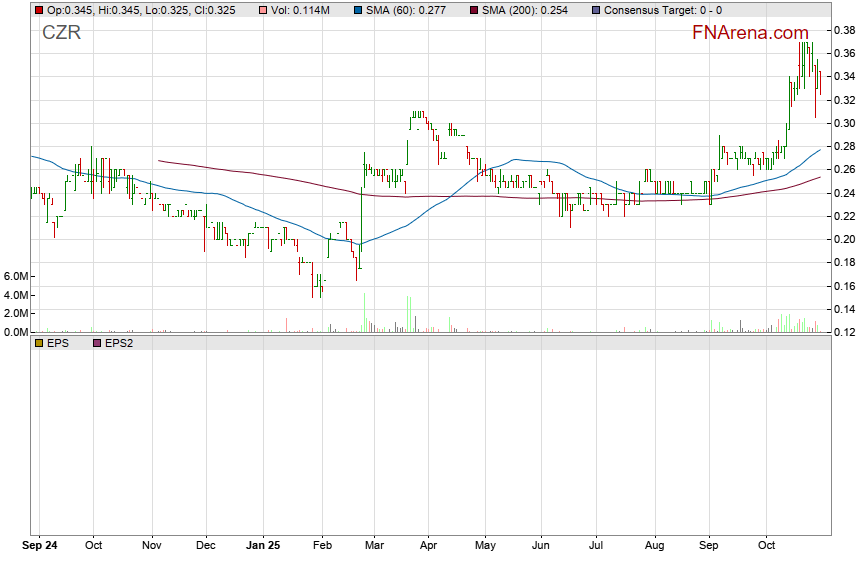859x566 pixels.
Task: Select the Sep 24 date axis label
Action: coord(40,547)
